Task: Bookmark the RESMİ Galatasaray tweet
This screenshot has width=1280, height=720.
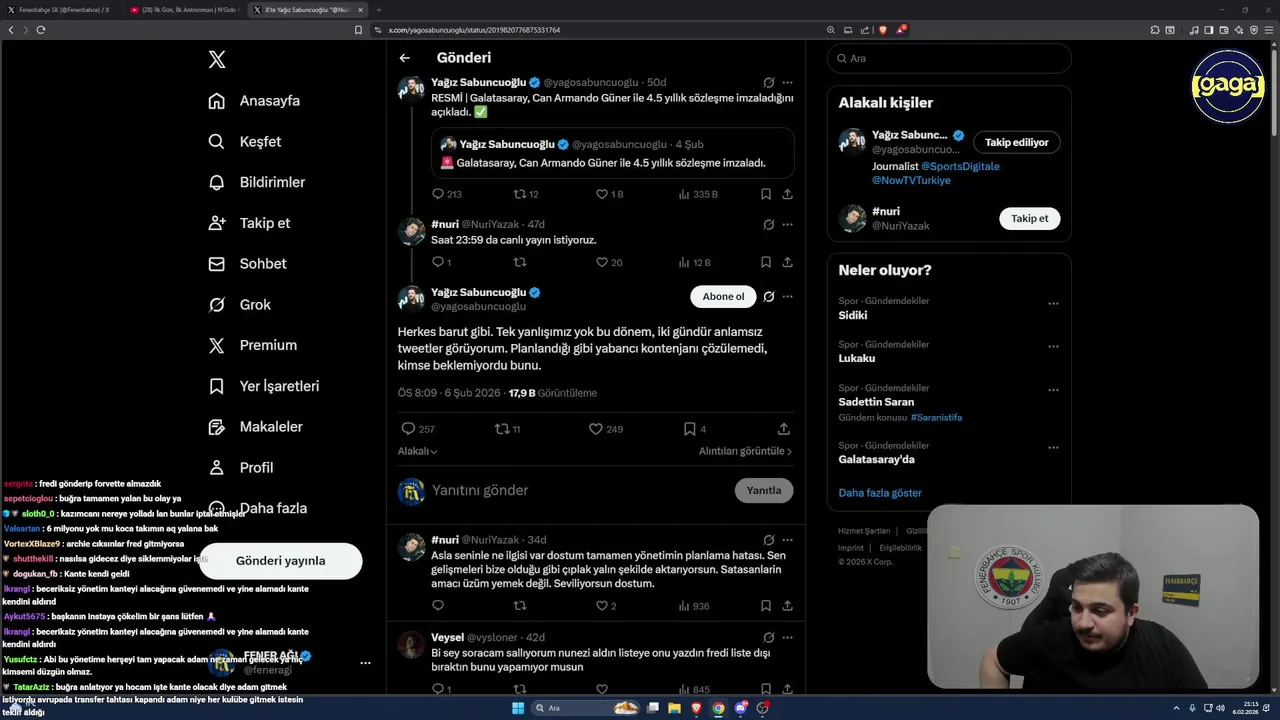Action: point(766,194)
